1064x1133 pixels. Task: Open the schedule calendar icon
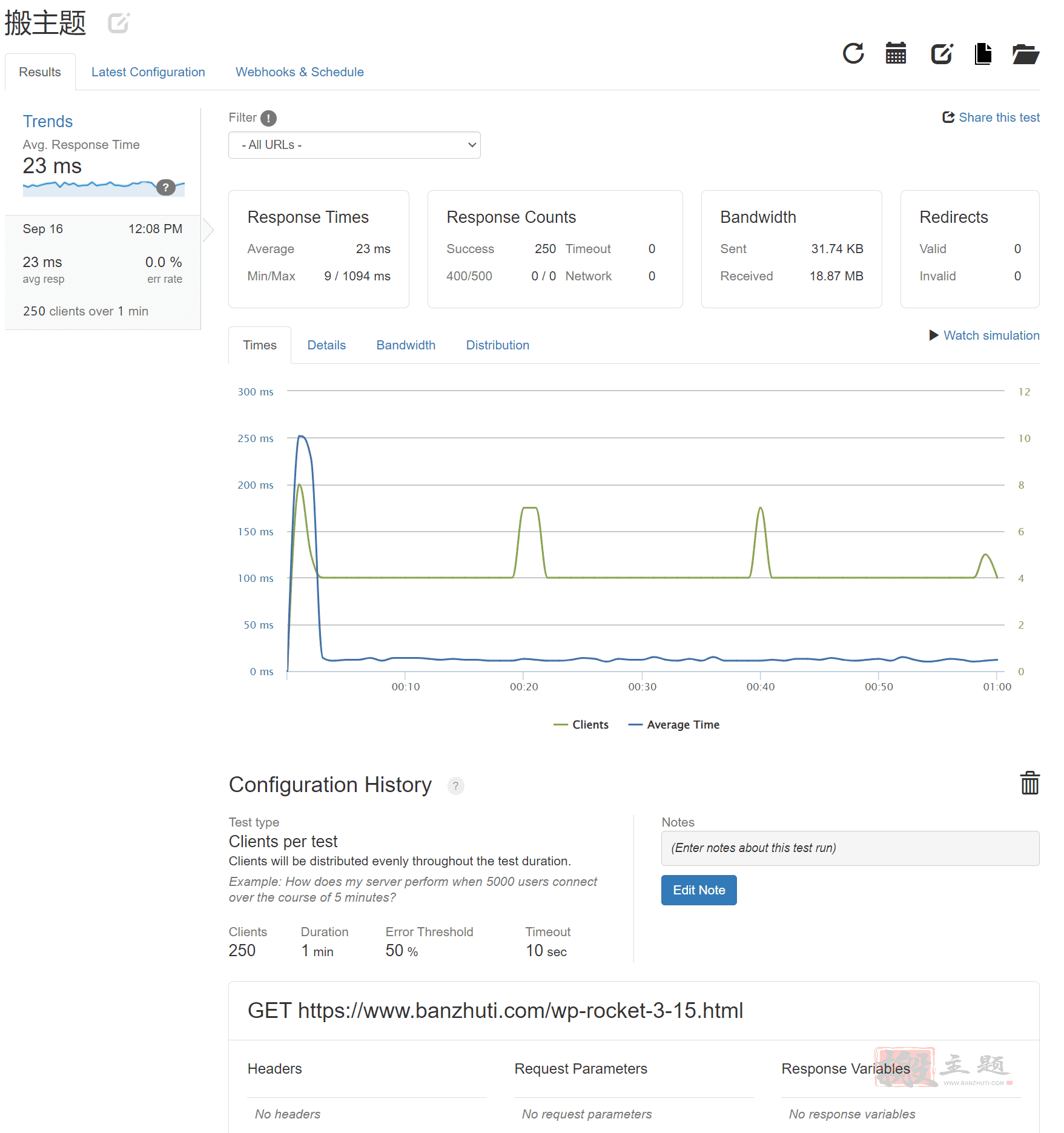point(896,53)
